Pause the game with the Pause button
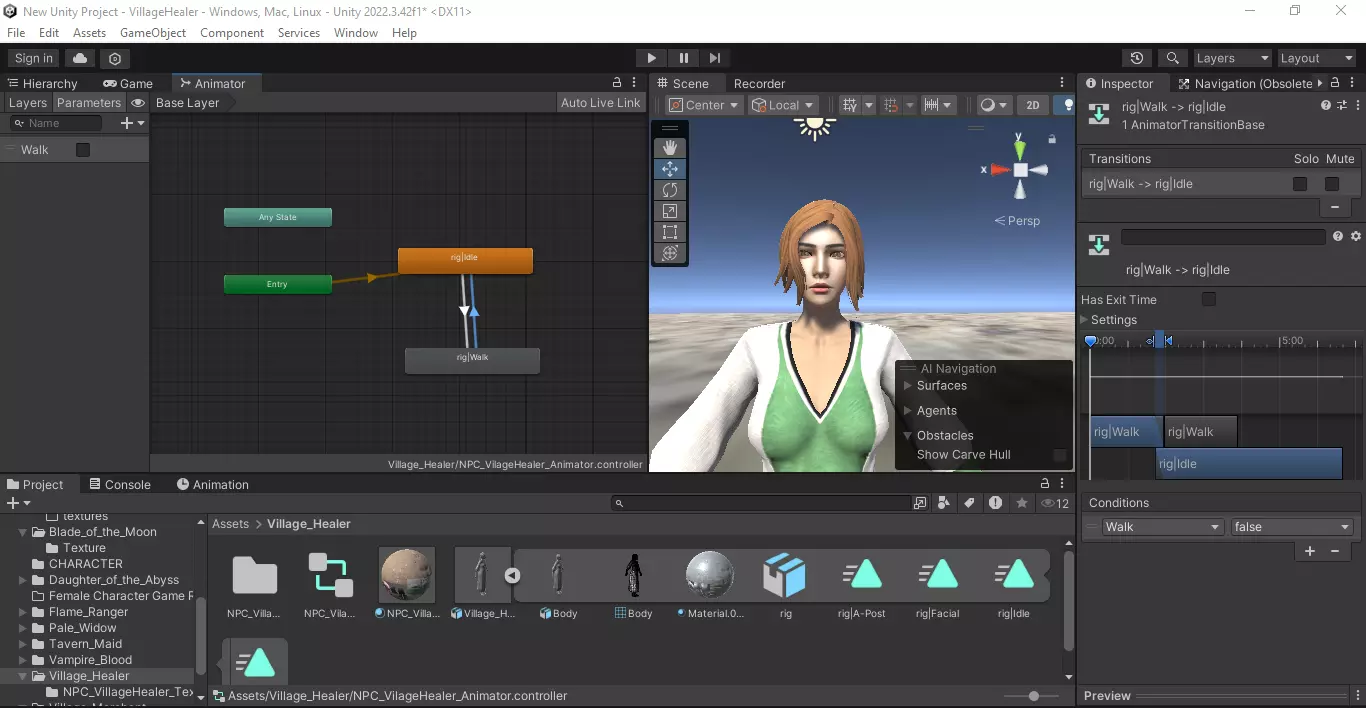The image size is (1366, 708). click(x=683, y=58)
